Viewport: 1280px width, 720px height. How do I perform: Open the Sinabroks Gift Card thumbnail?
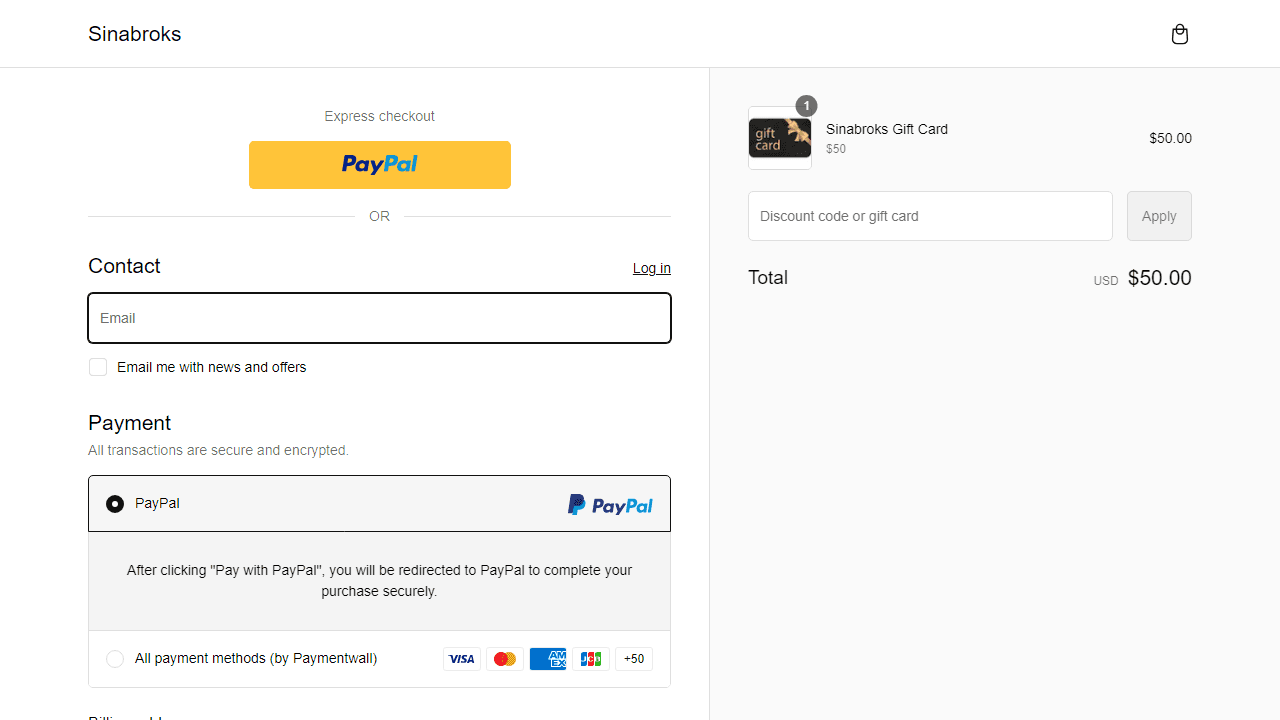coord(780,139)
